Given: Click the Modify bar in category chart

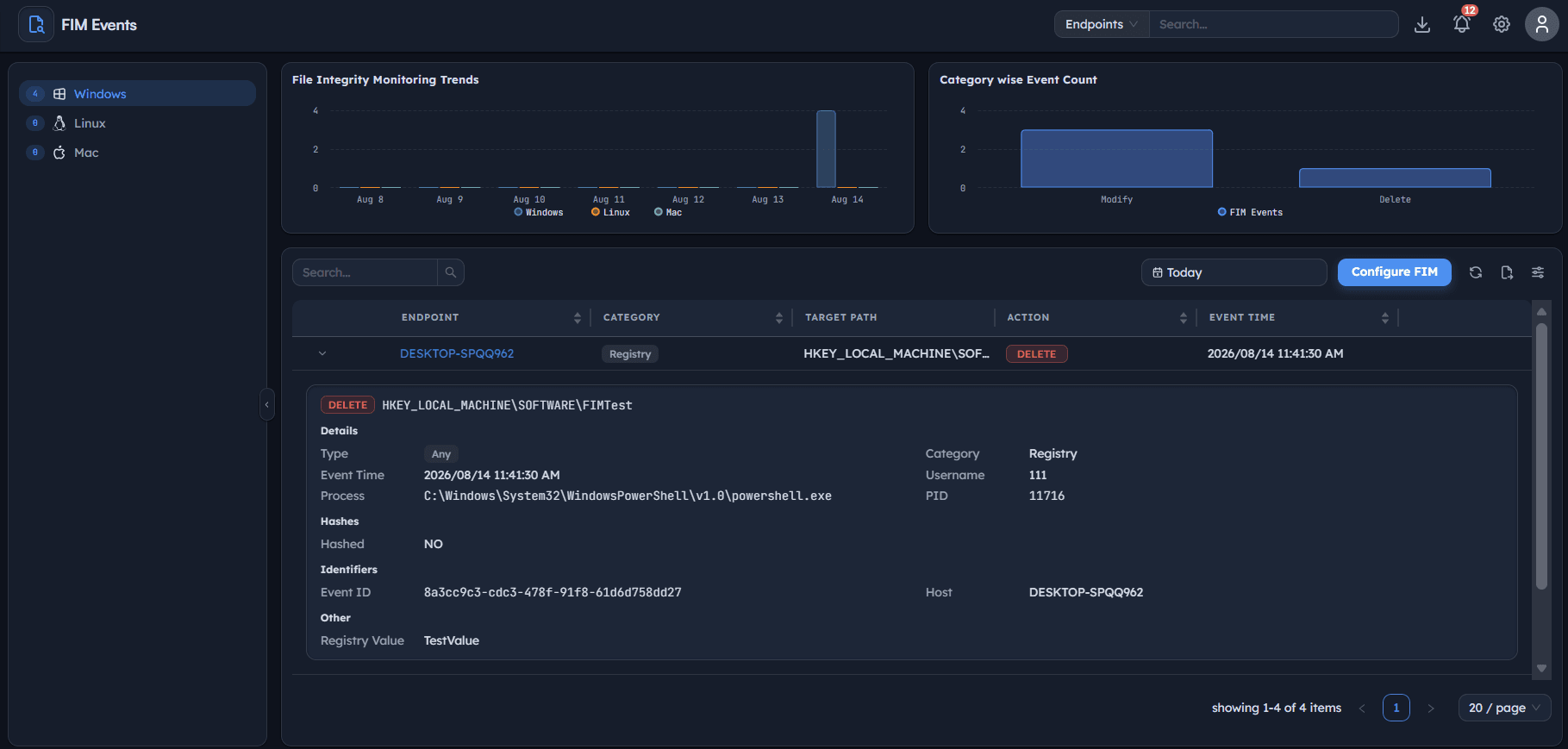Looking at the screenshot, I should pyautogui.click(x=1116, y=159).
